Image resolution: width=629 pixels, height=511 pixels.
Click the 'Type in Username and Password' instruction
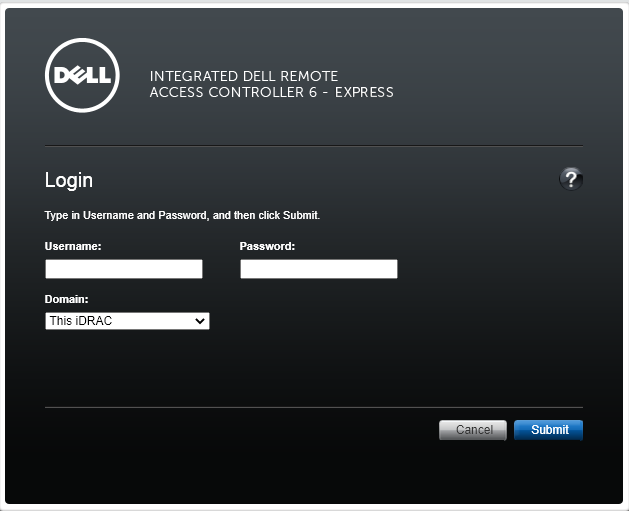182,215
